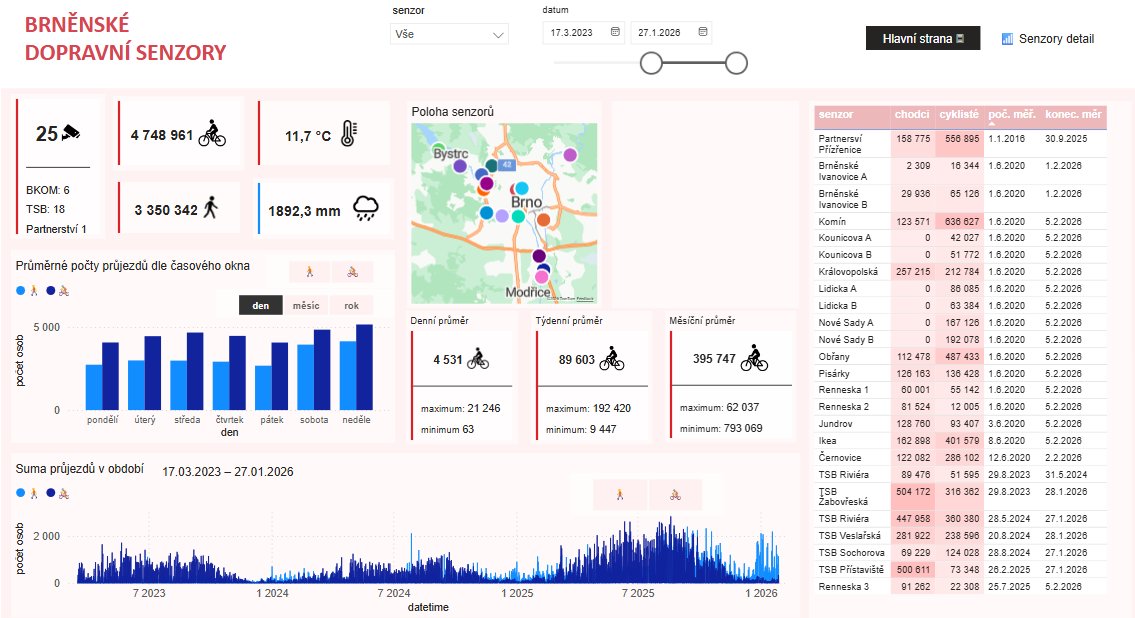
Task: Open calendar picker for end date
Action: pyautogui.click(x=703, y=32)
